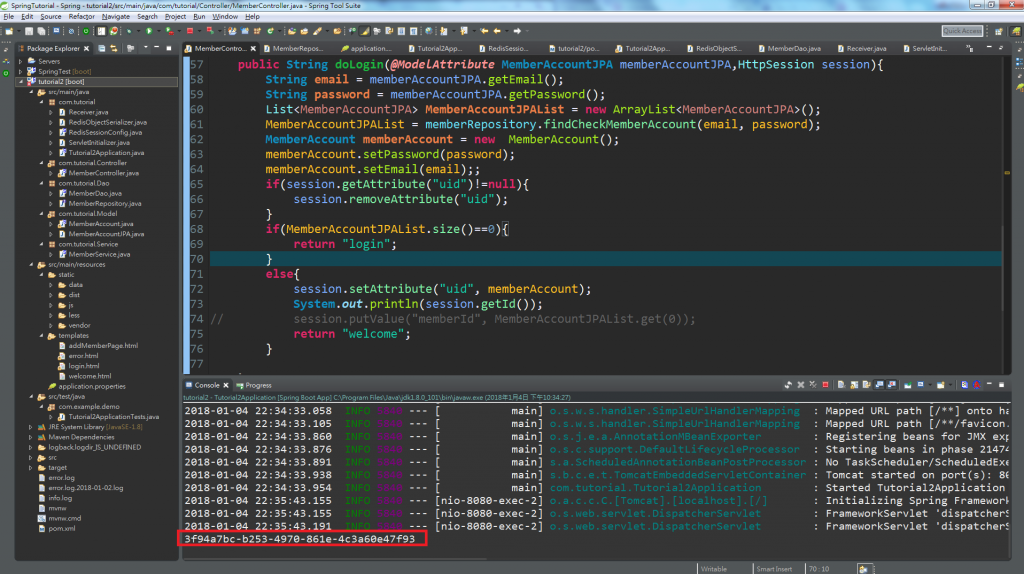This screenshot has height=574, width=1024.
Task: Run the application with the green Run button
Action: tap(150, 31)
